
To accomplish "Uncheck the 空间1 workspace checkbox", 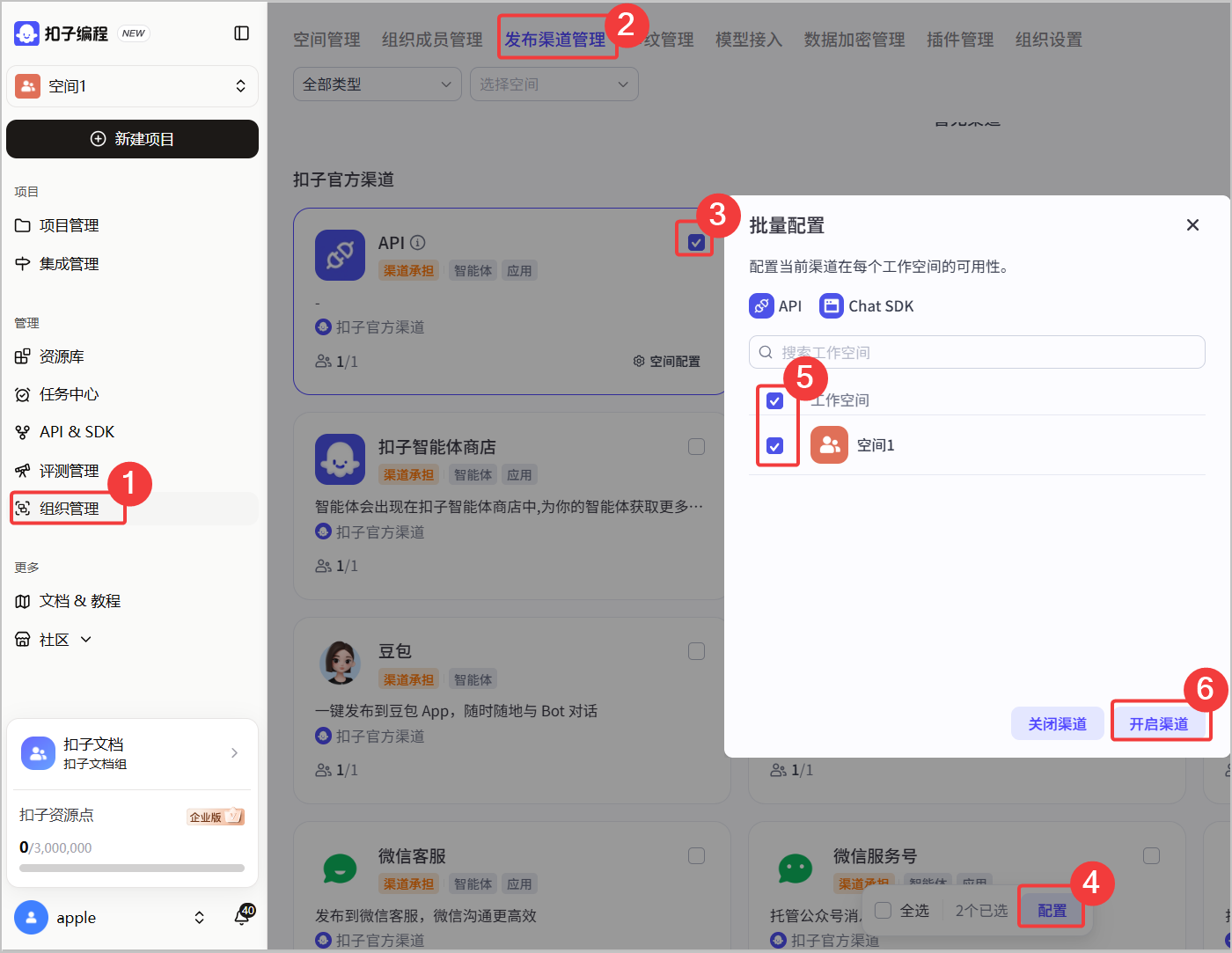I will pos(774,446).
